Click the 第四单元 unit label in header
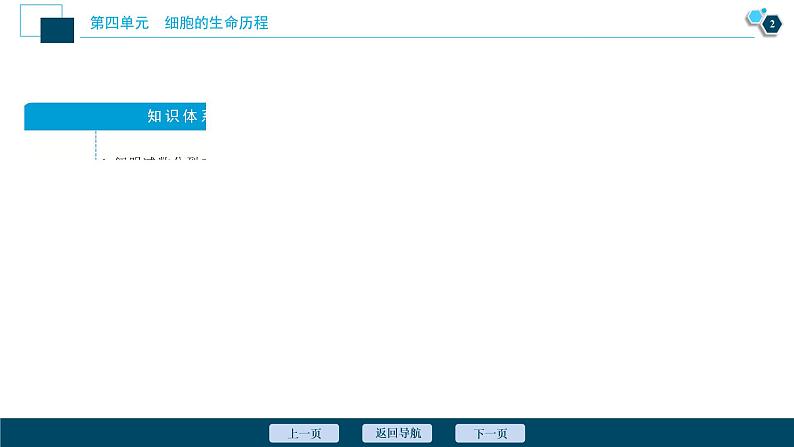 click(x=119, y=22)
